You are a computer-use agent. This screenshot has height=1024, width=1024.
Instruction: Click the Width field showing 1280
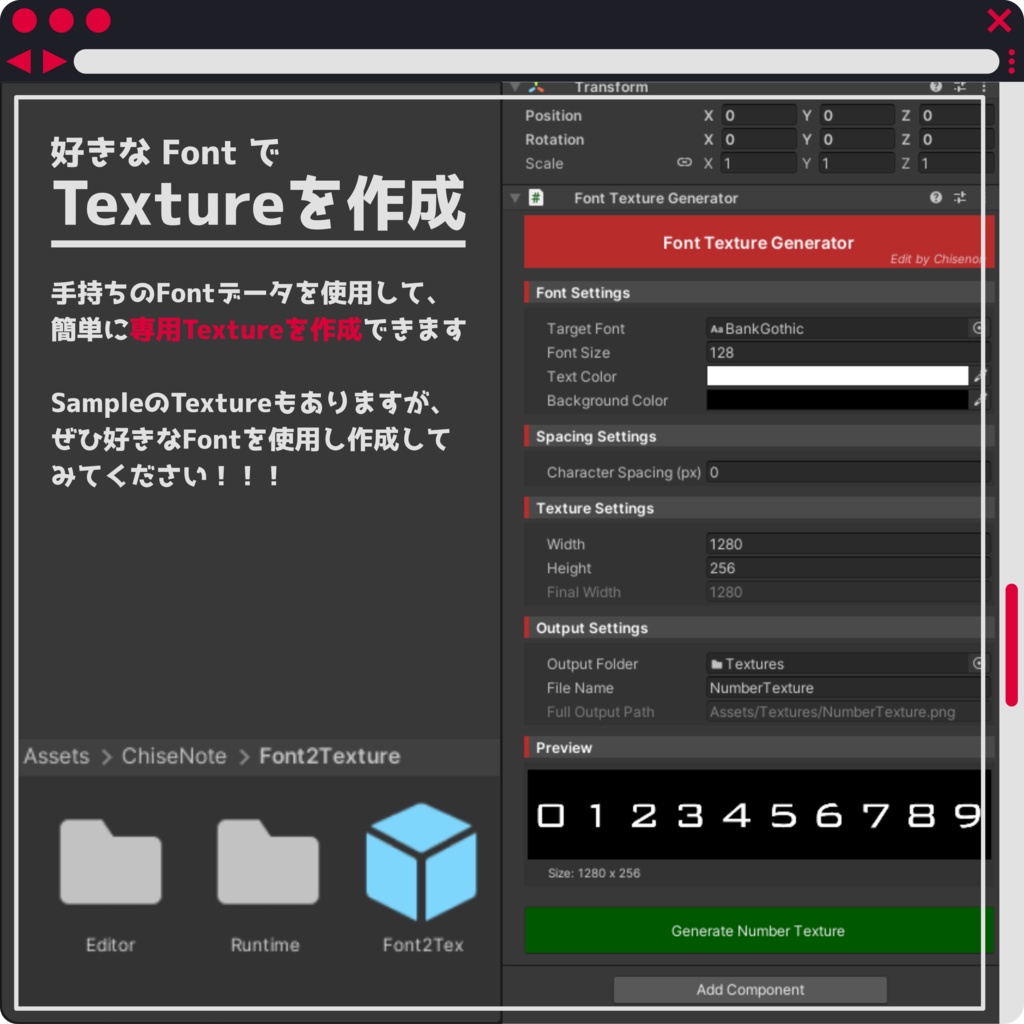[x=847, y=544]
